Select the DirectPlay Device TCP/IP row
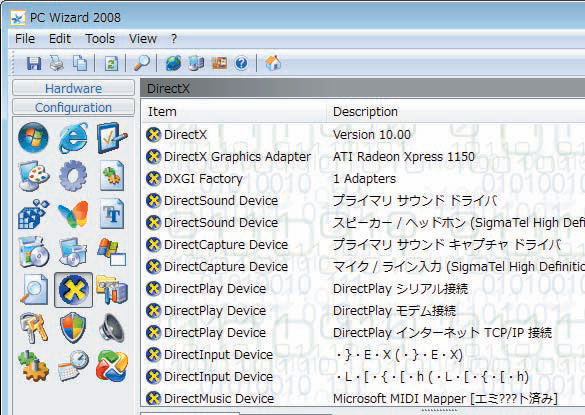This screenshot has height=415, width=585. coord(363,332)
